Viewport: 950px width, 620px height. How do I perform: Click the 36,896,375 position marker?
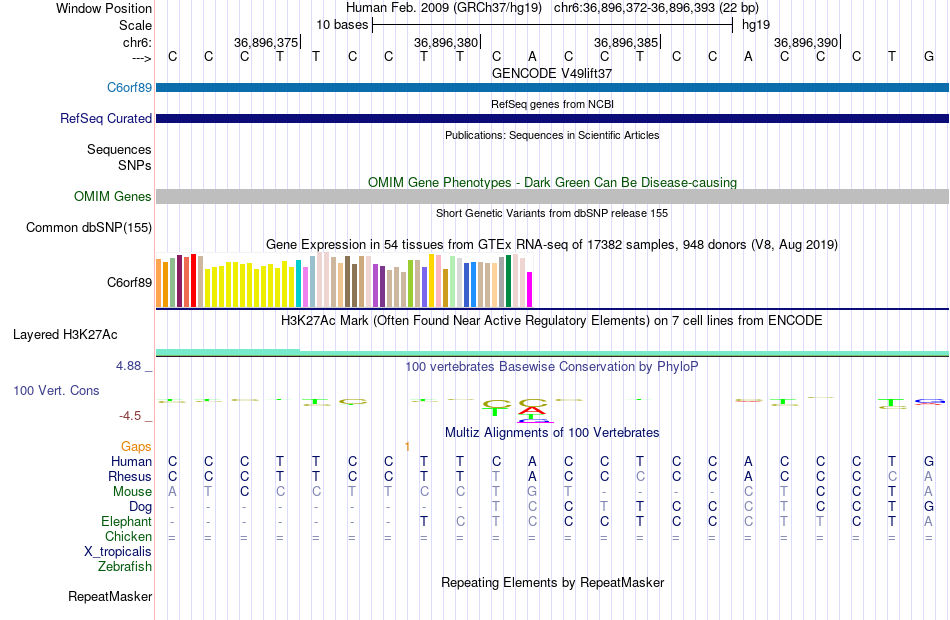(266, 42)
